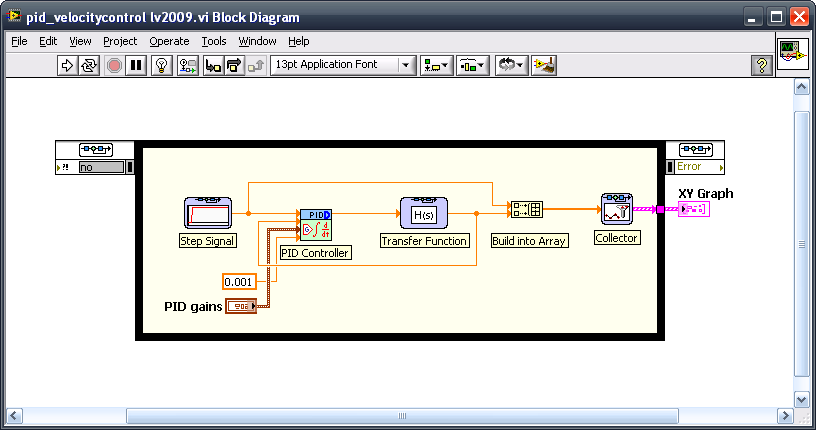Screen dimensions: 816x430
Task: Click the Step Over button
Action: click(234, 65)
